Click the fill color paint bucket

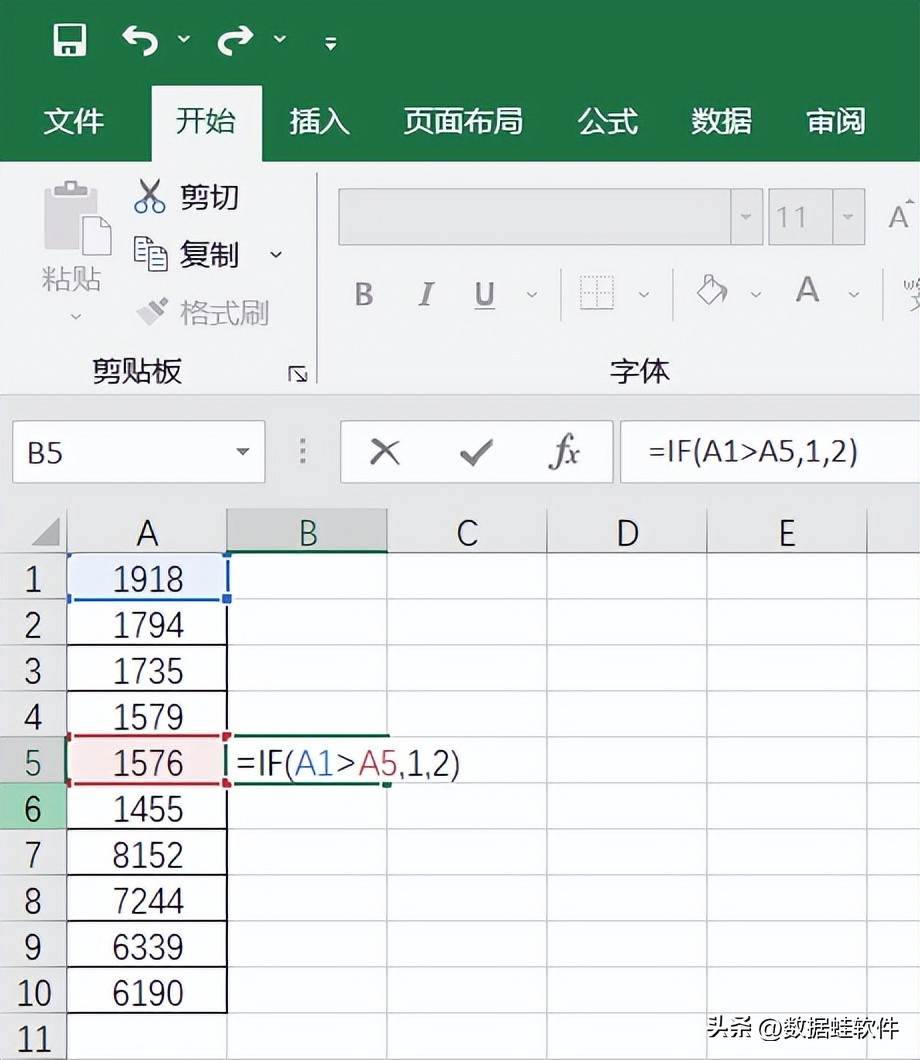(712, 292)
